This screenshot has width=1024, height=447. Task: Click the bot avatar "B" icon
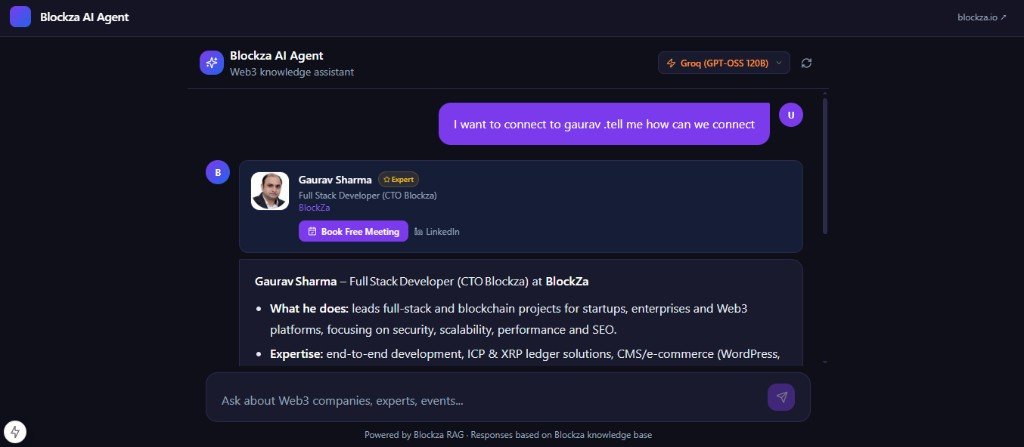(217, 173)
